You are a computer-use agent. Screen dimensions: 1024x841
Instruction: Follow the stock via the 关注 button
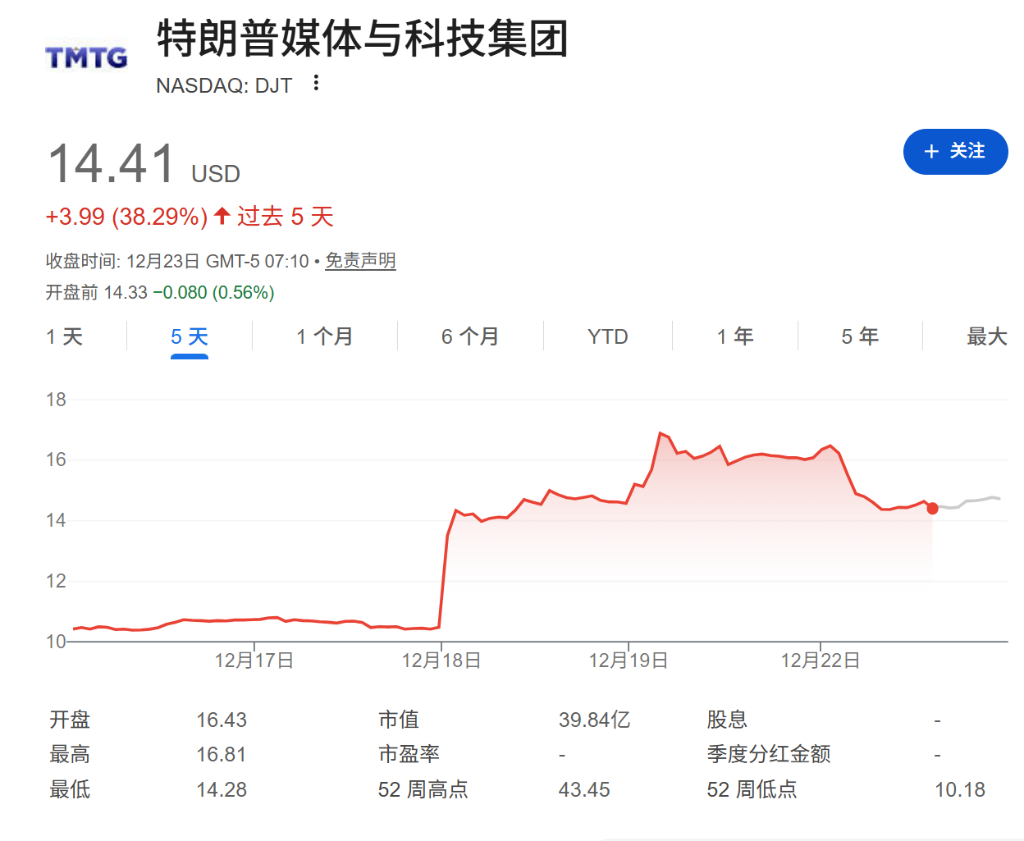click(x=955, y=152)
